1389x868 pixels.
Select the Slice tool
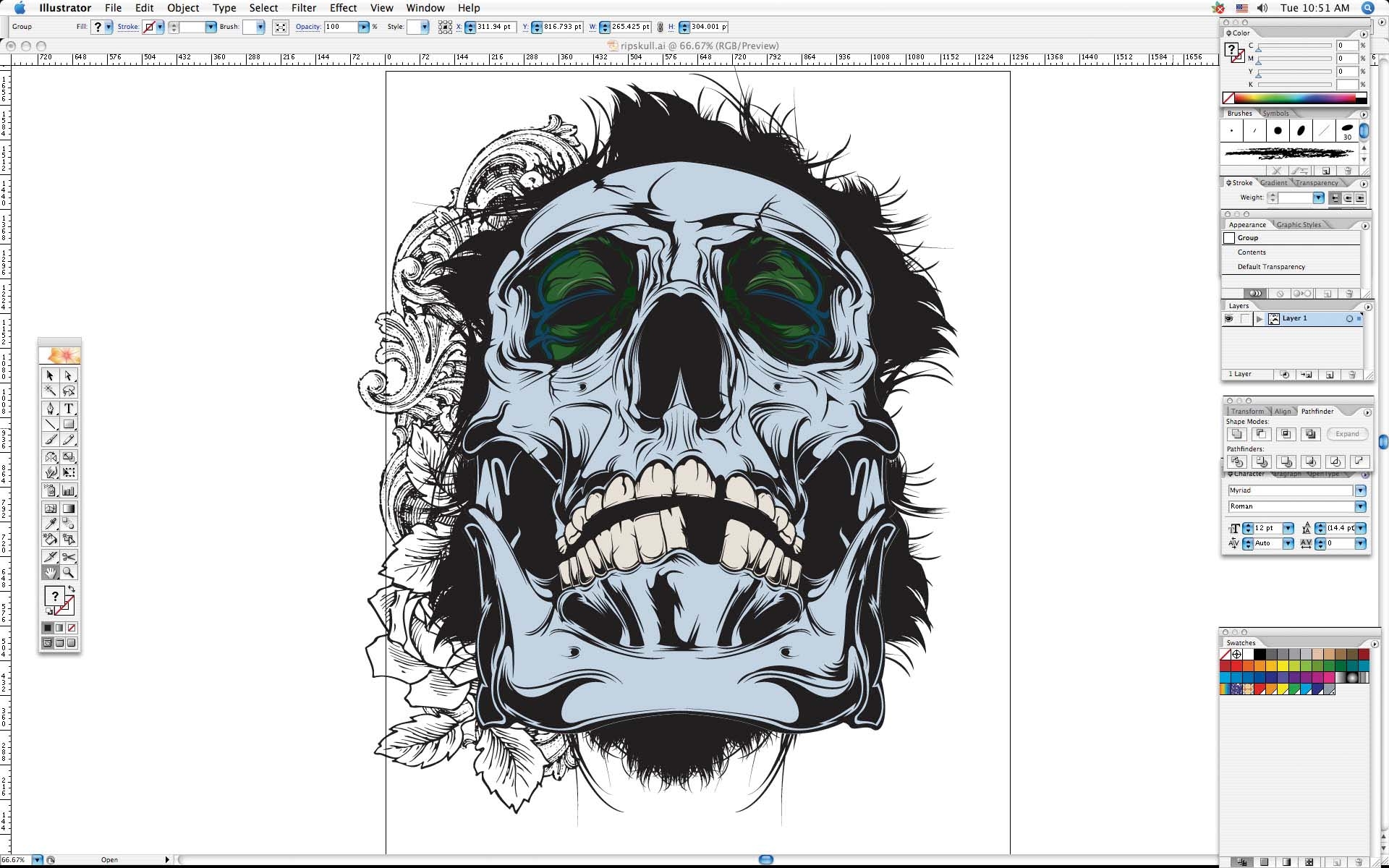(50, 557)
